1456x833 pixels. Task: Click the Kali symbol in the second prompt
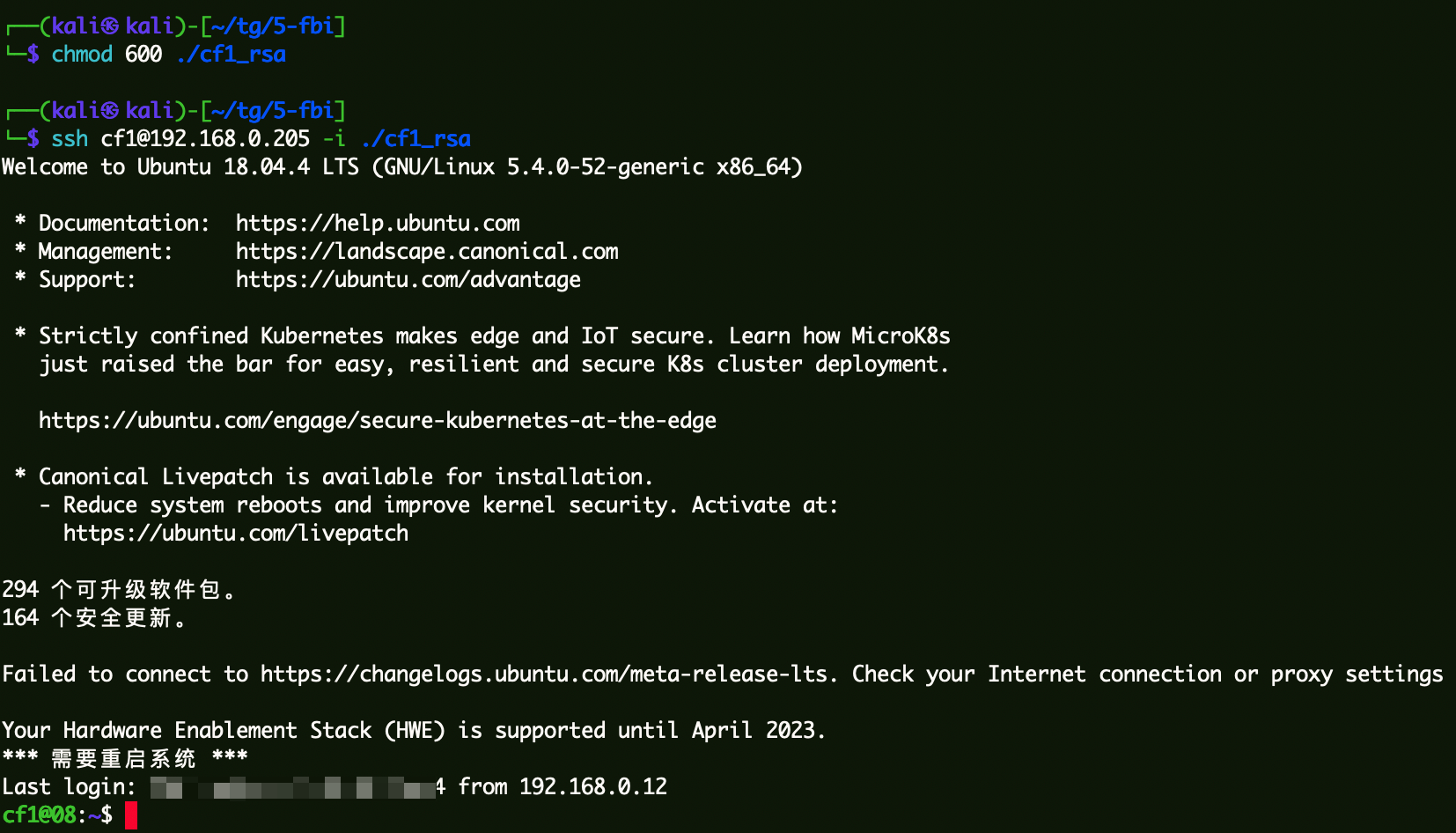point(110,111)
